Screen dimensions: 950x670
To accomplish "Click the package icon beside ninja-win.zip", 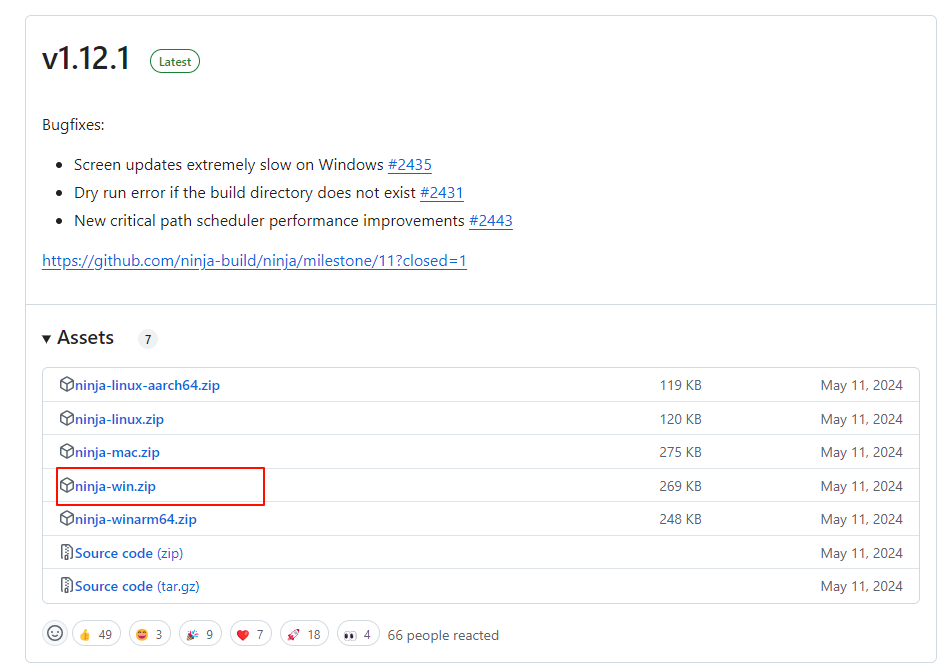I will click(67, 486).
